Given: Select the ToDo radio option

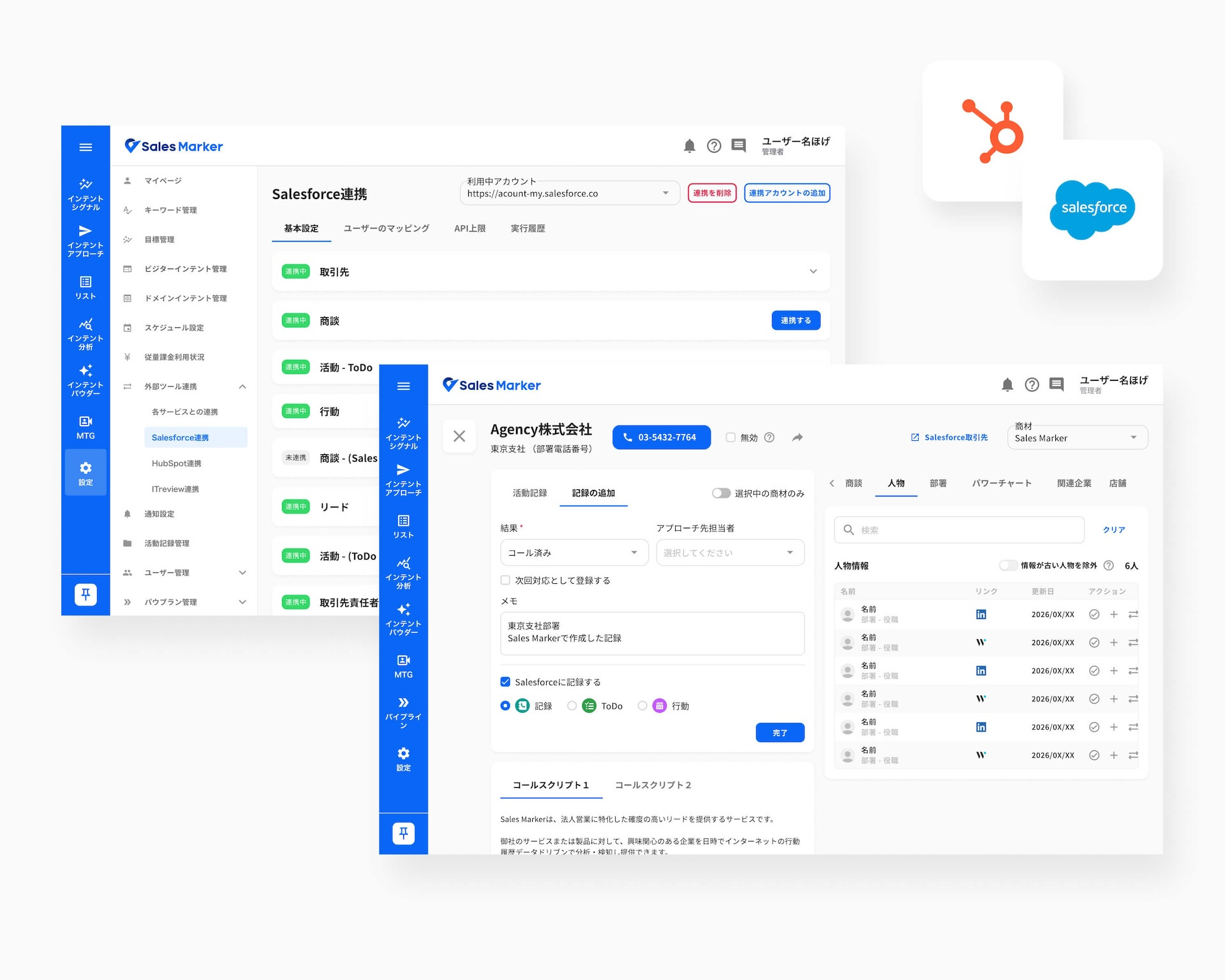Looking at the screenshot, I should click(x=572, y=706).
